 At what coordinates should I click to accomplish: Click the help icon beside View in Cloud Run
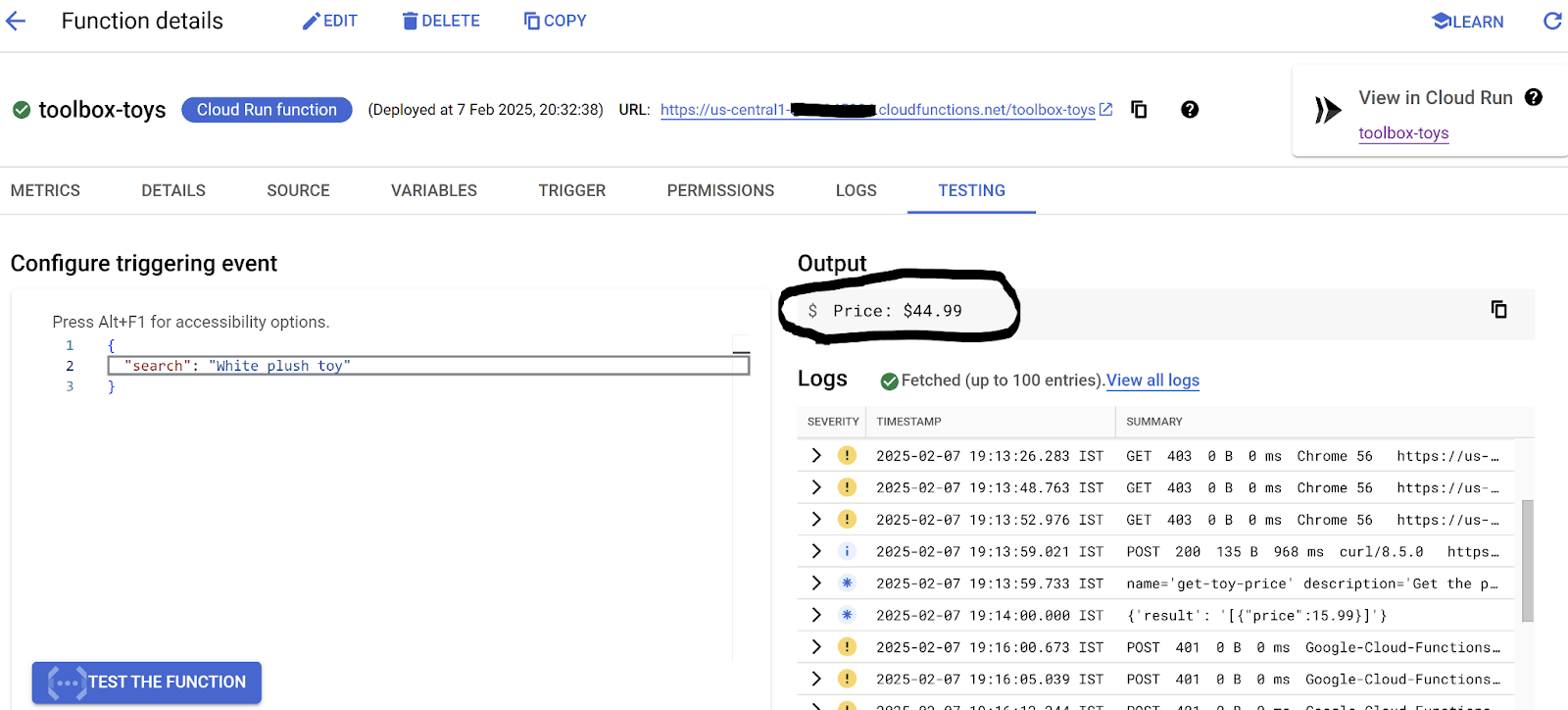[1534, 97]
